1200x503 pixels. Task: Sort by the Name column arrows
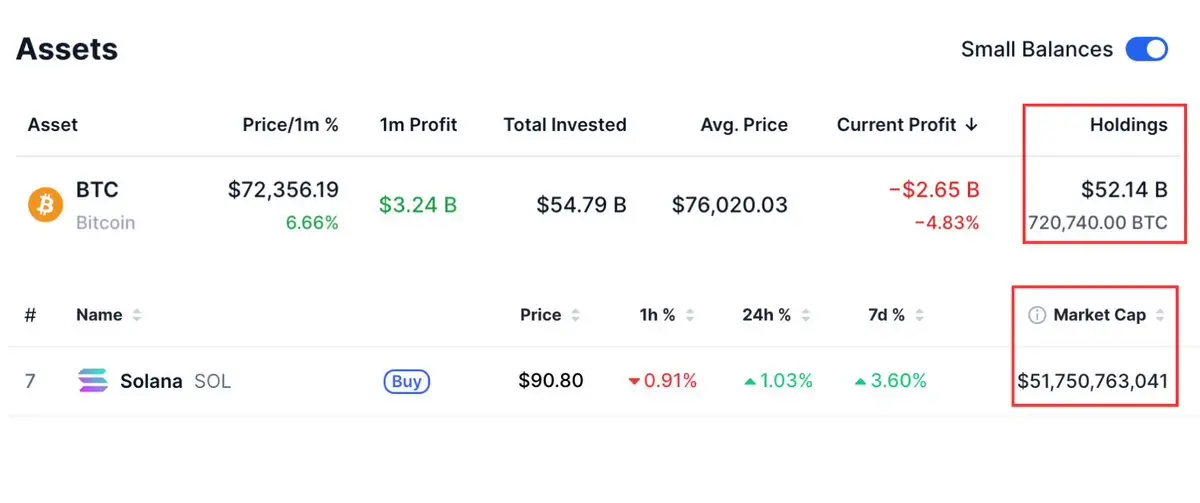[x=137, y=315]
